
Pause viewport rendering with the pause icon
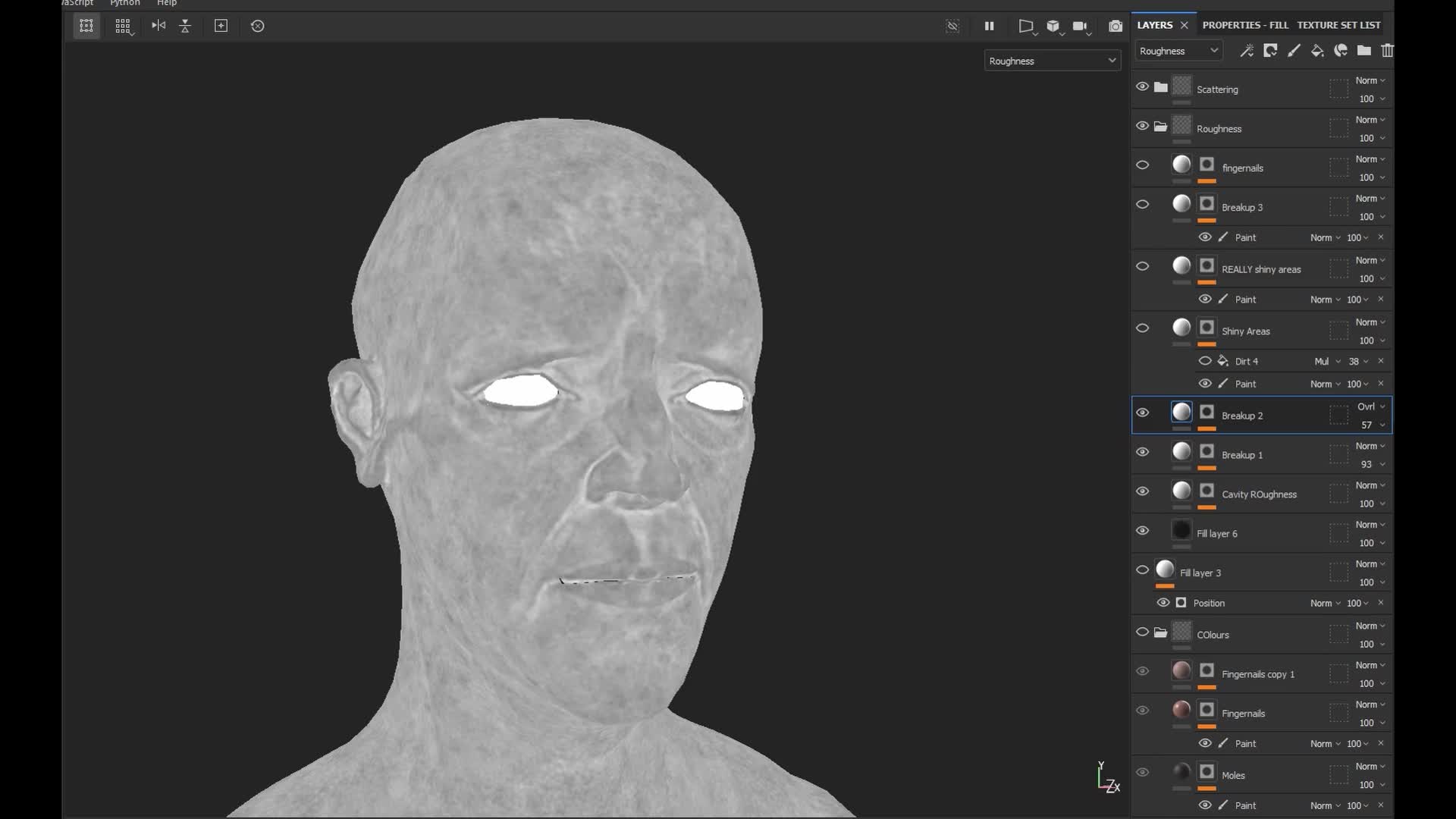point(989,26)
